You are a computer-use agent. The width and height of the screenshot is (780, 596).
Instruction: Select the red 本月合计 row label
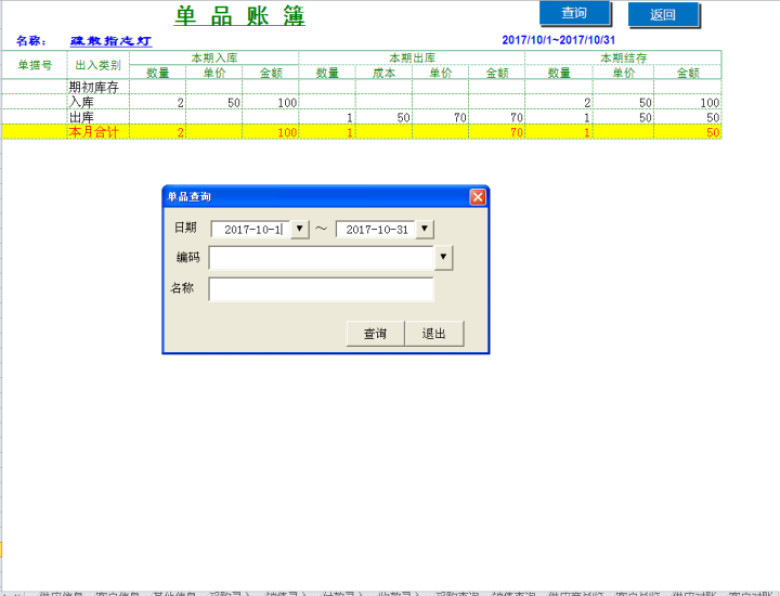94,132
